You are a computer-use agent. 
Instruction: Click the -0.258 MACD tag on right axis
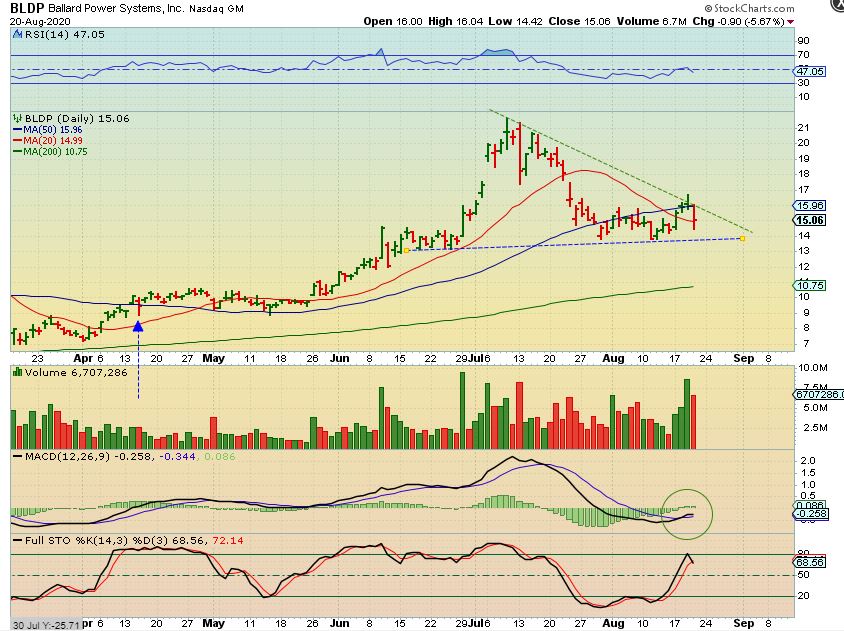(x=811, y=514)
